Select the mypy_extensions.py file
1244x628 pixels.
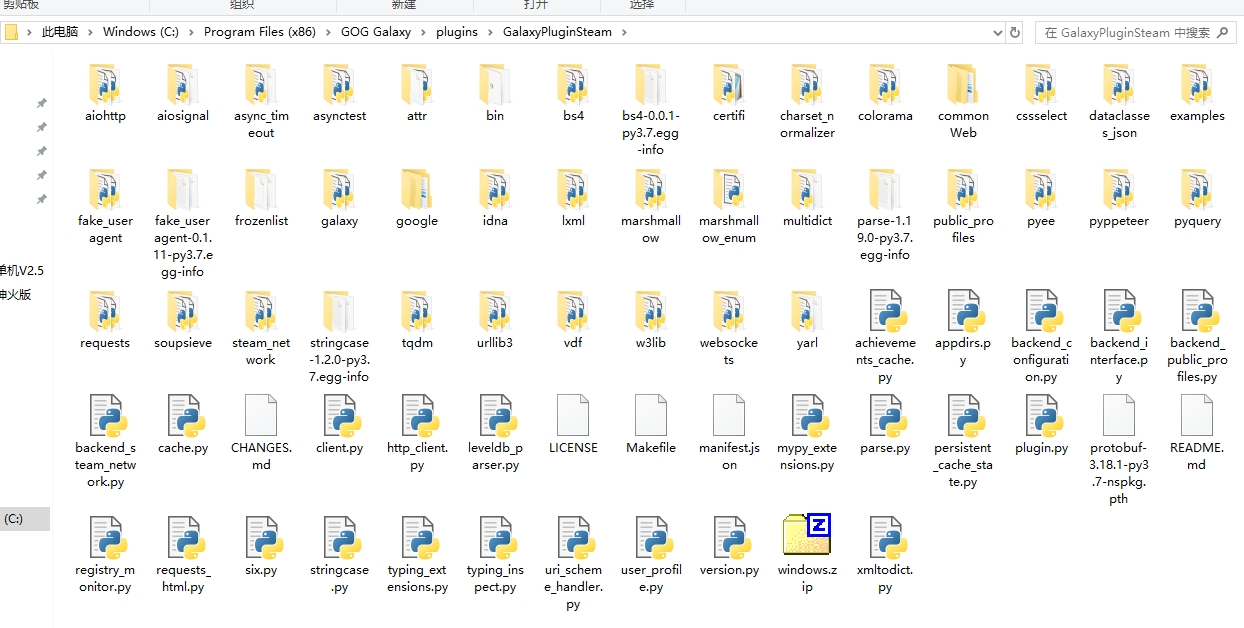click(x=807, y=434)
